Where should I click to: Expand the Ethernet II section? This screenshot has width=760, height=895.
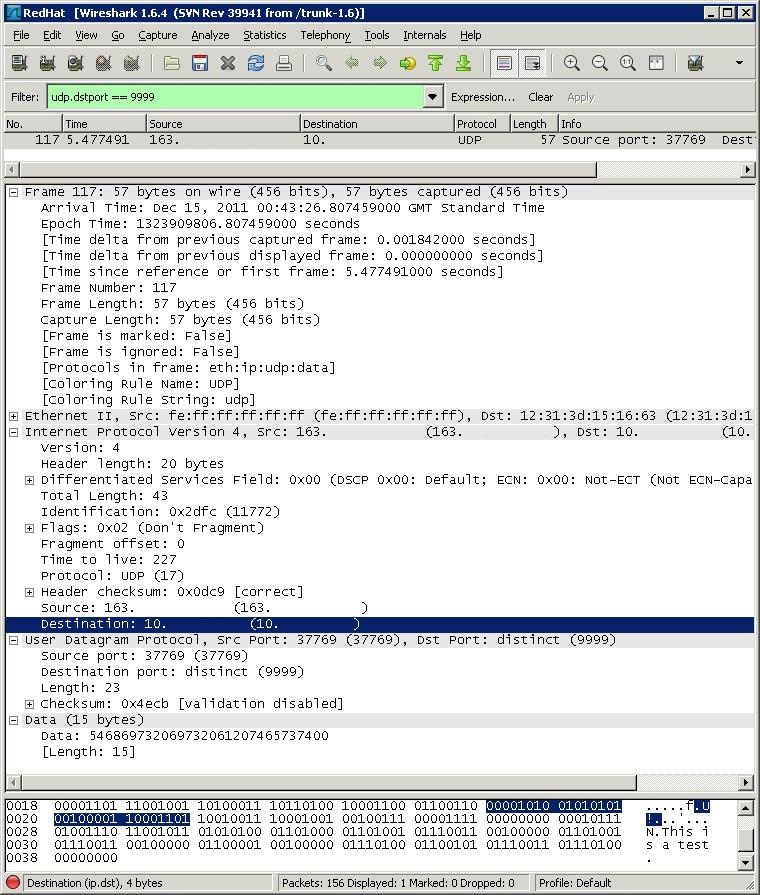pyautogui.click(x=13, y=416)
